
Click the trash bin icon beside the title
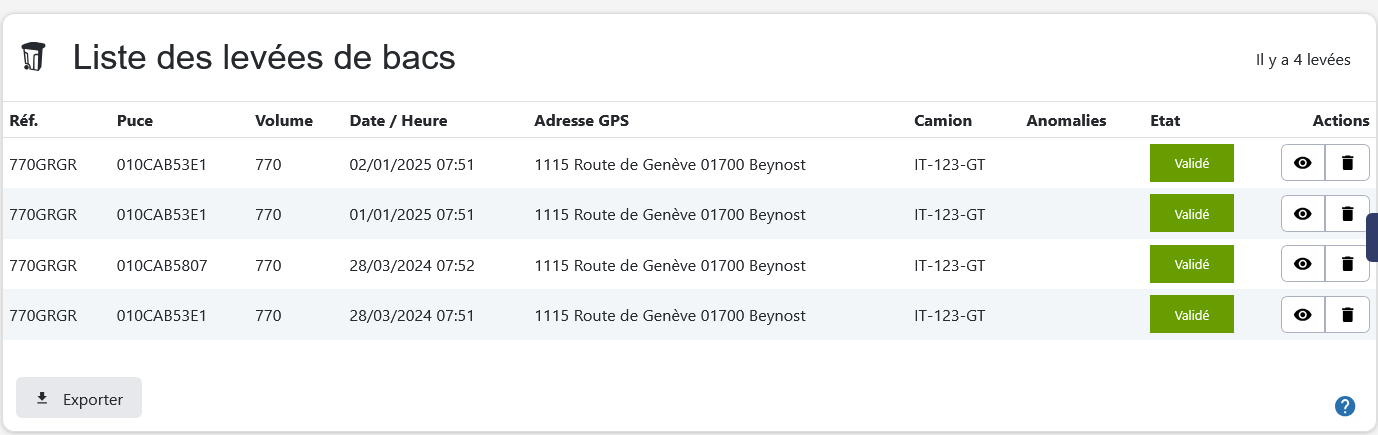point(34,58)
